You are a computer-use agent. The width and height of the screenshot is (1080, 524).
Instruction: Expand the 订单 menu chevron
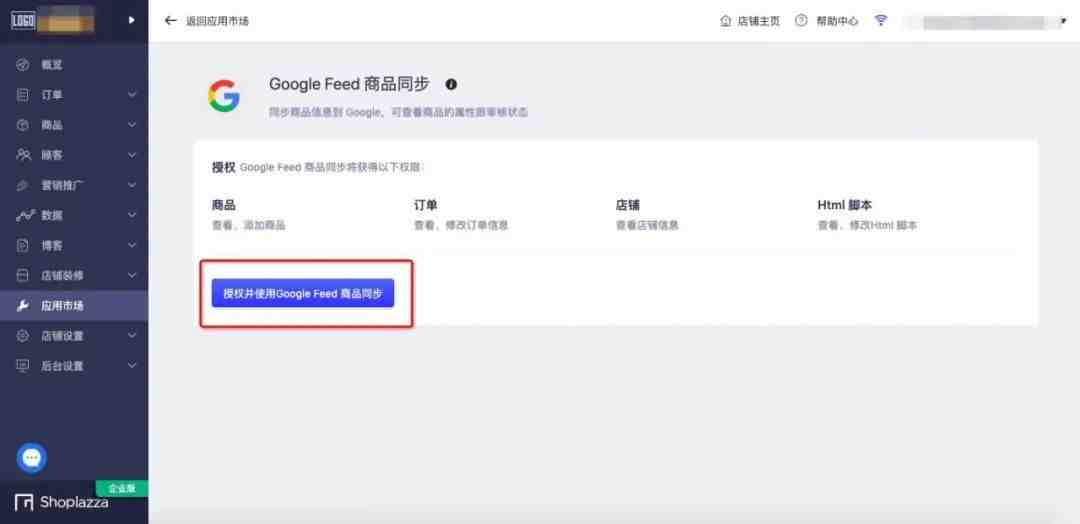pos(132,95)
